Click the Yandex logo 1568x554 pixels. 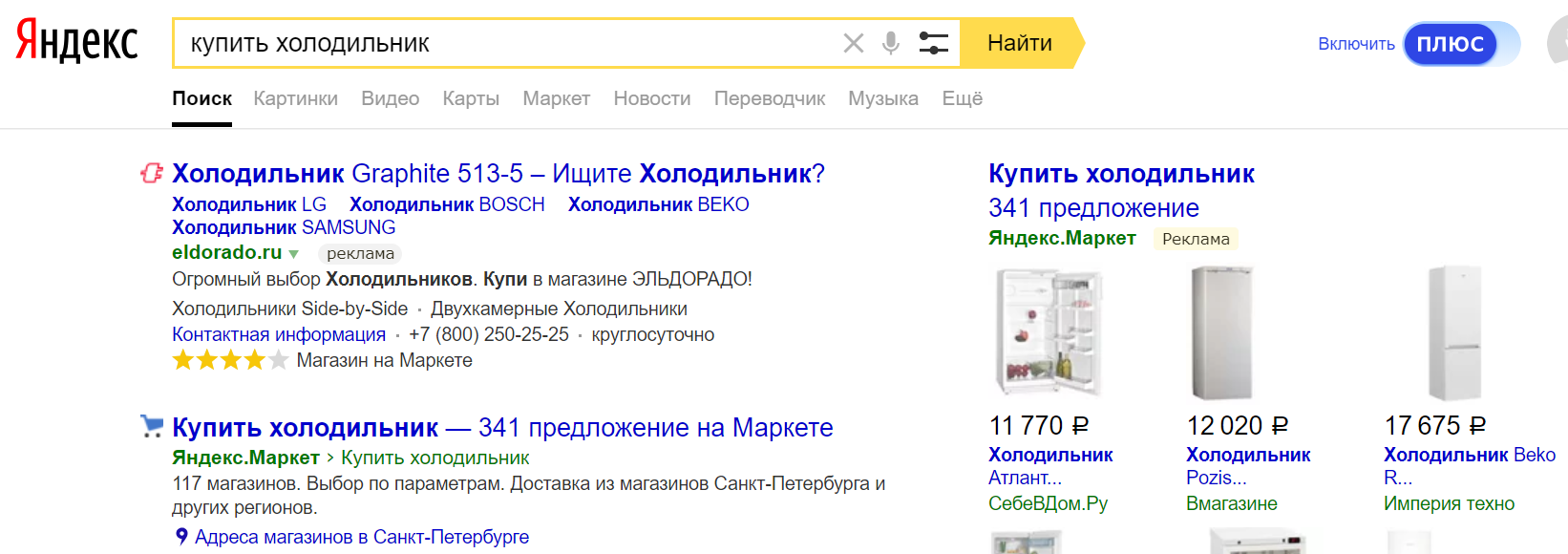pyautogui.click(x=77, y=42)
